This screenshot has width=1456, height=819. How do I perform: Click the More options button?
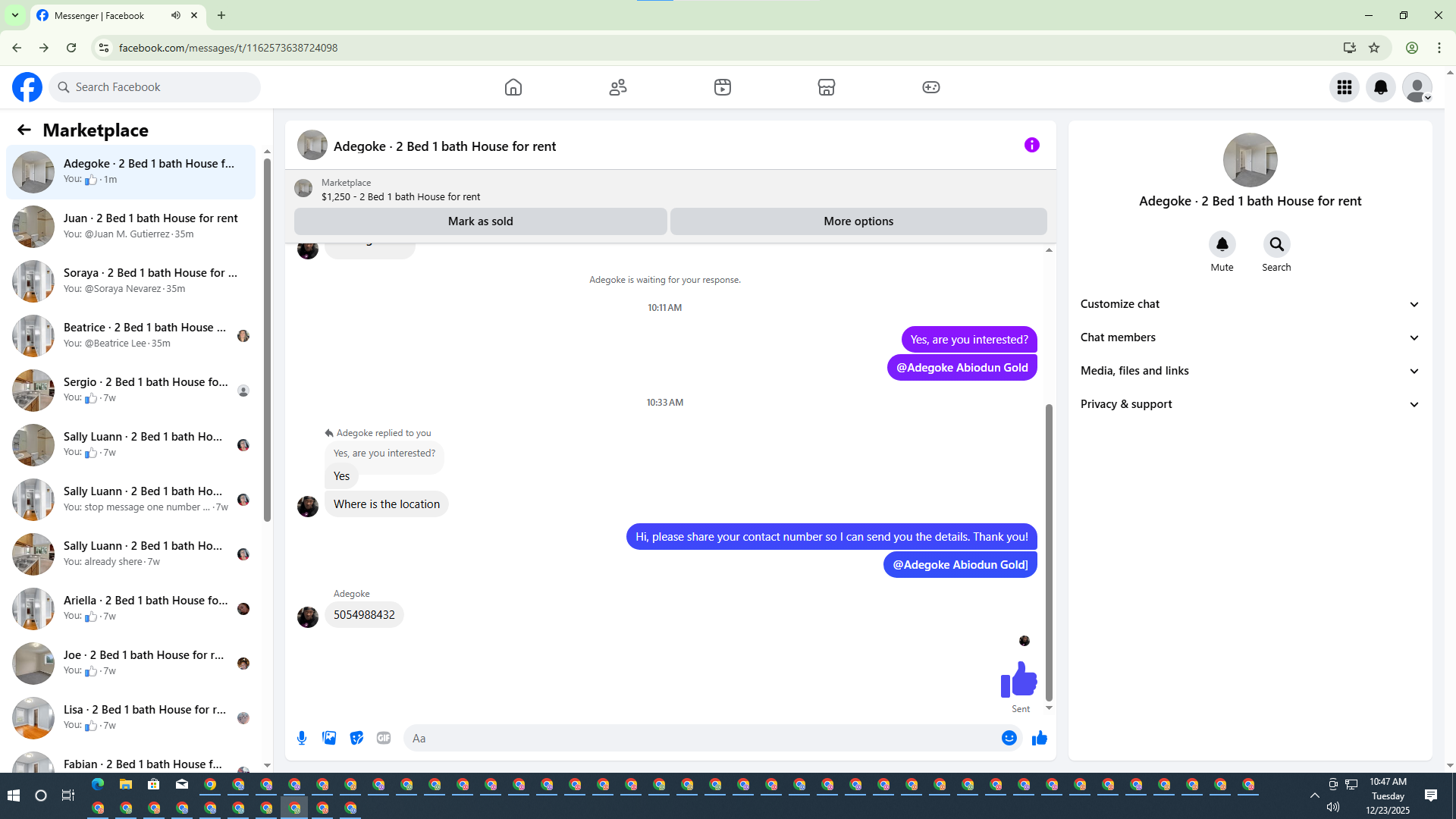point(858,221)
